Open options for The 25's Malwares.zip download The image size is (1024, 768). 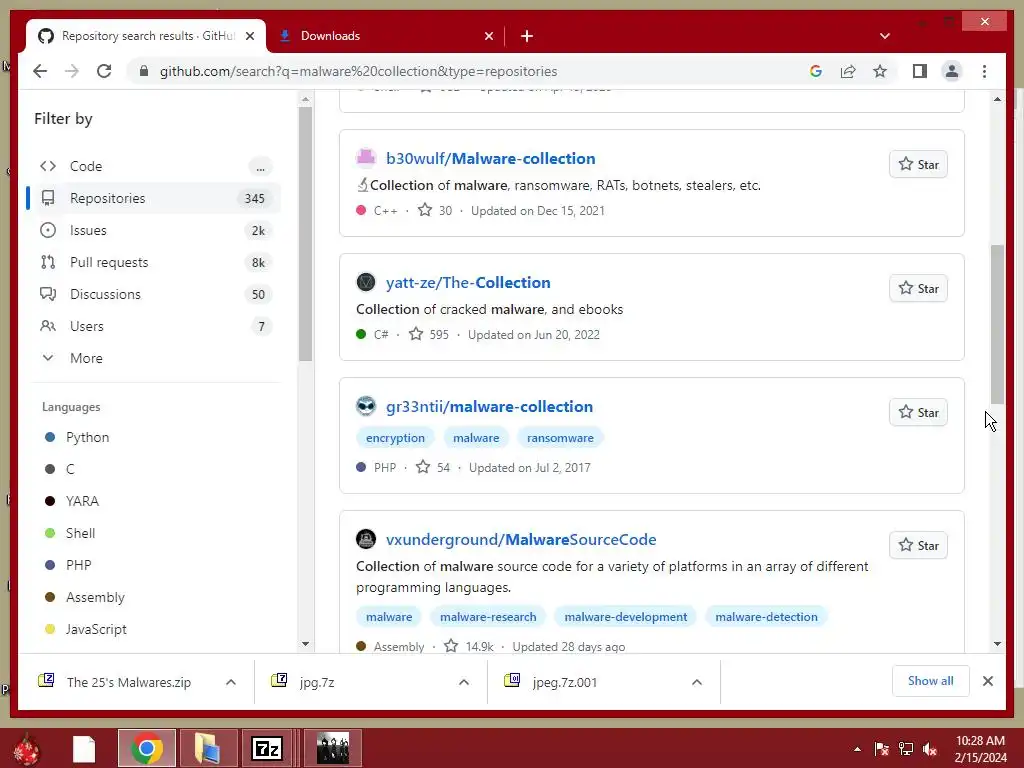pos(231,682)
